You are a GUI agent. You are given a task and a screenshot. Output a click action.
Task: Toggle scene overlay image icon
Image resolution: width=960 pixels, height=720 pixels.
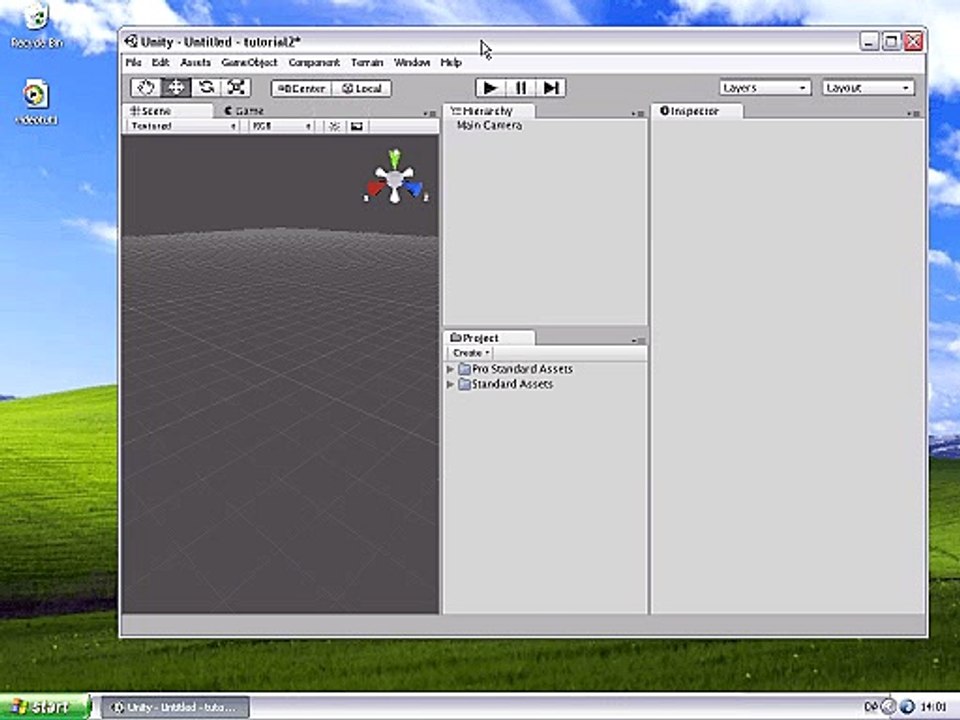point(357,126)
